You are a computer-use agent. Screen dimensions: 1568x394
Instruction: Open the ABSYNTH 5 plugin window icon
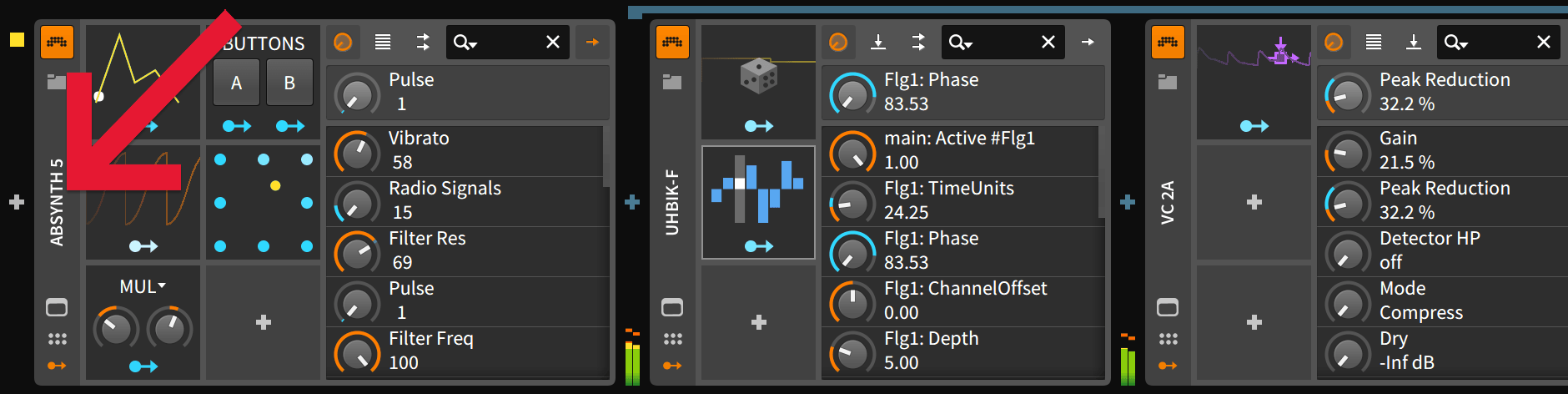coord(57,307)
